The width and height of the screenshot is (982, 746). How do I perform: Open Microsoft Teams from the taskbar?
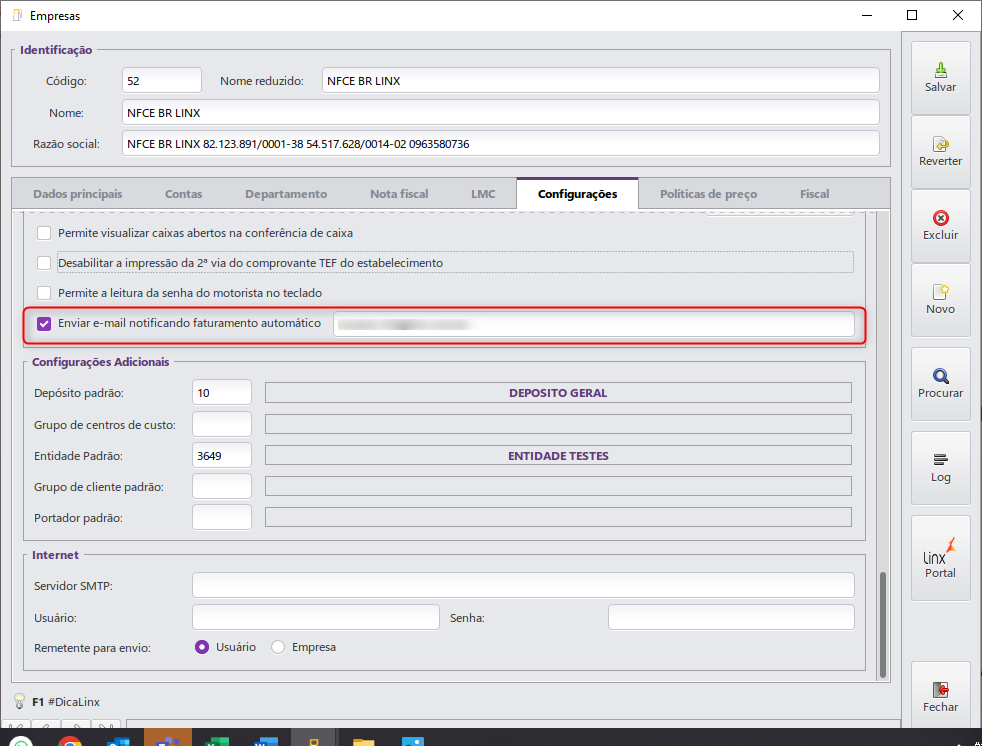click(168, 738)
